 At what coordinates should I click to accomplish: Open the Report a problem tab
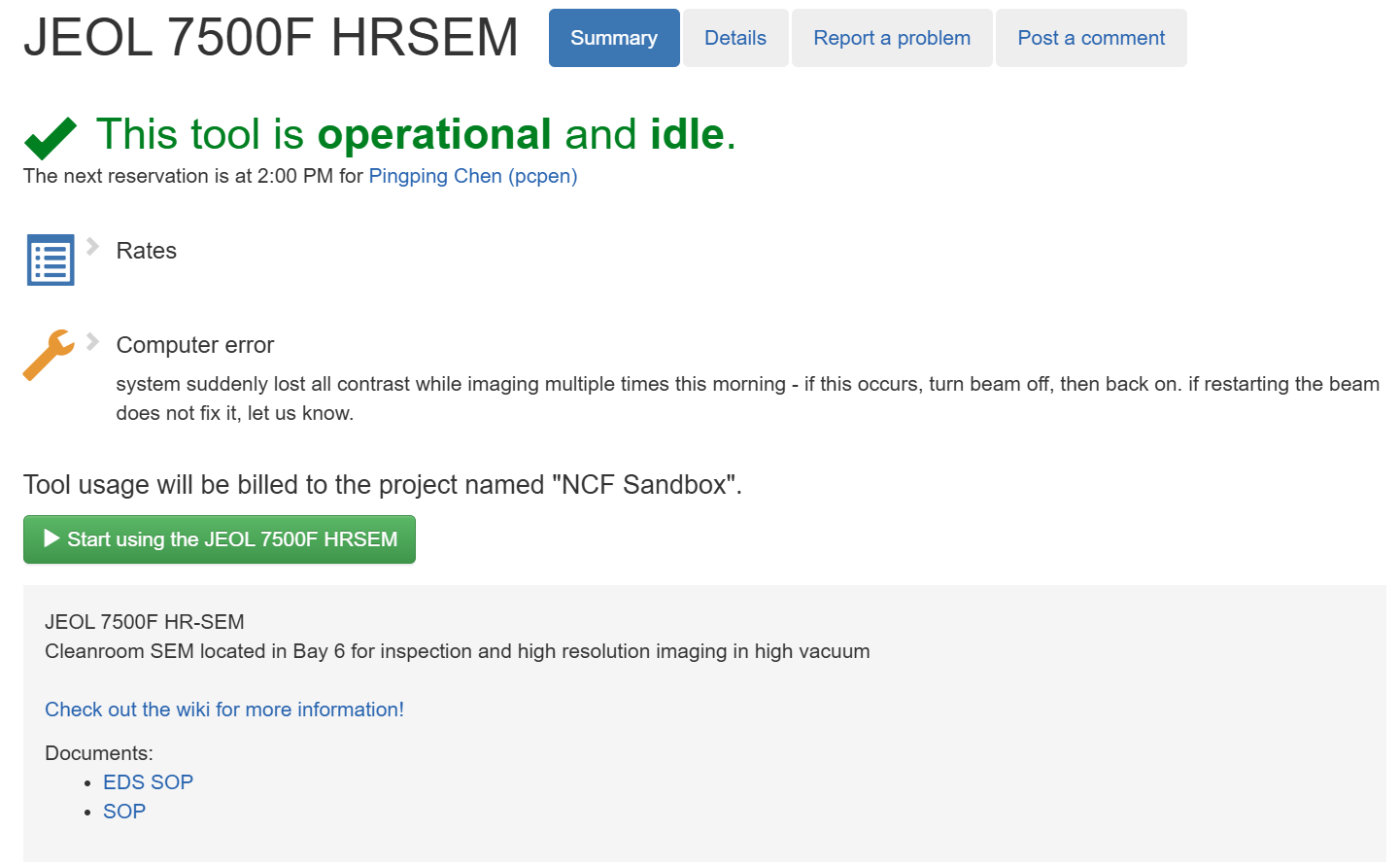[x=892, y=38]
